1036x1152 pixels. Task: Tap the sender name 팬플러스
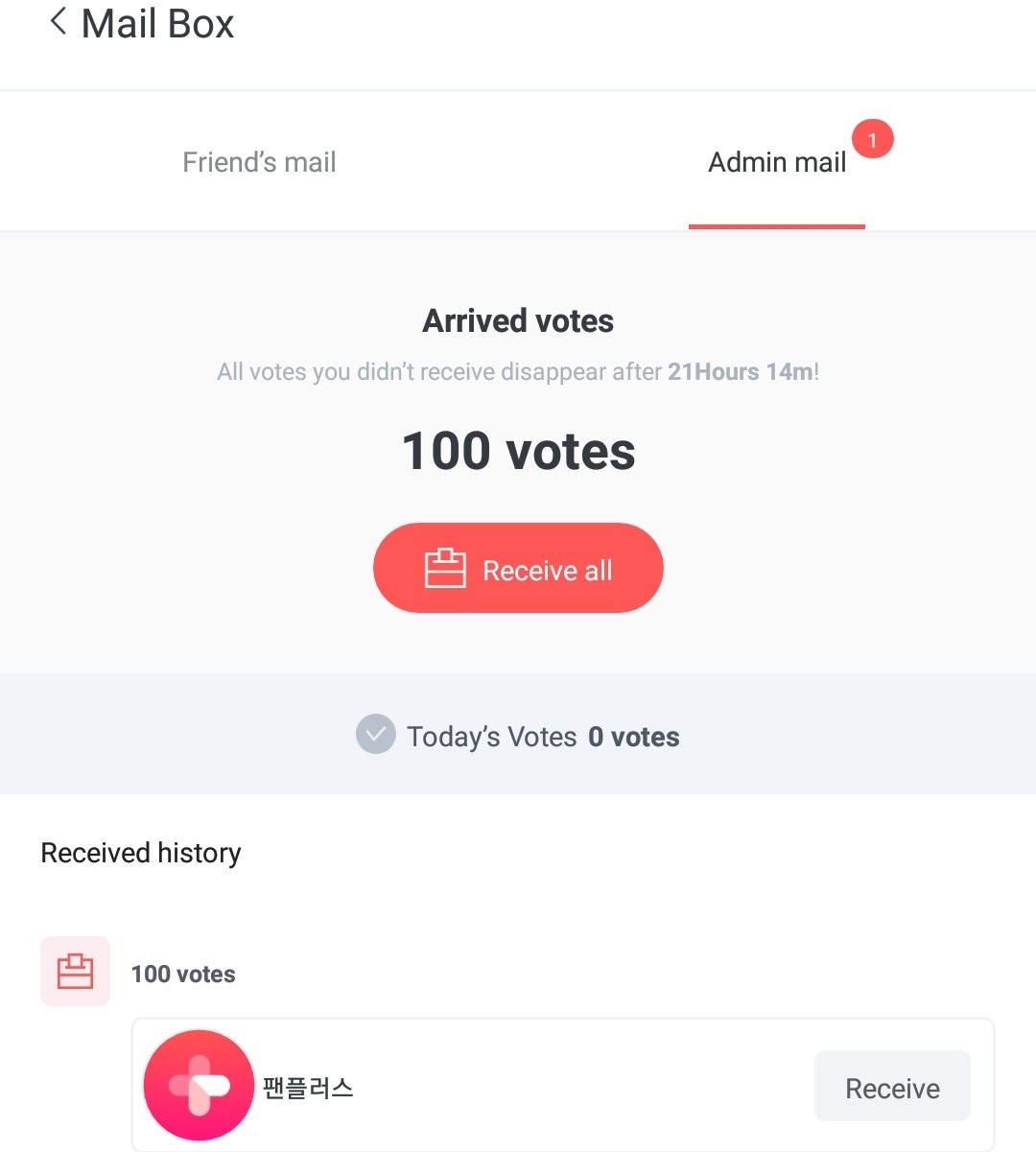click(308, 1088)
